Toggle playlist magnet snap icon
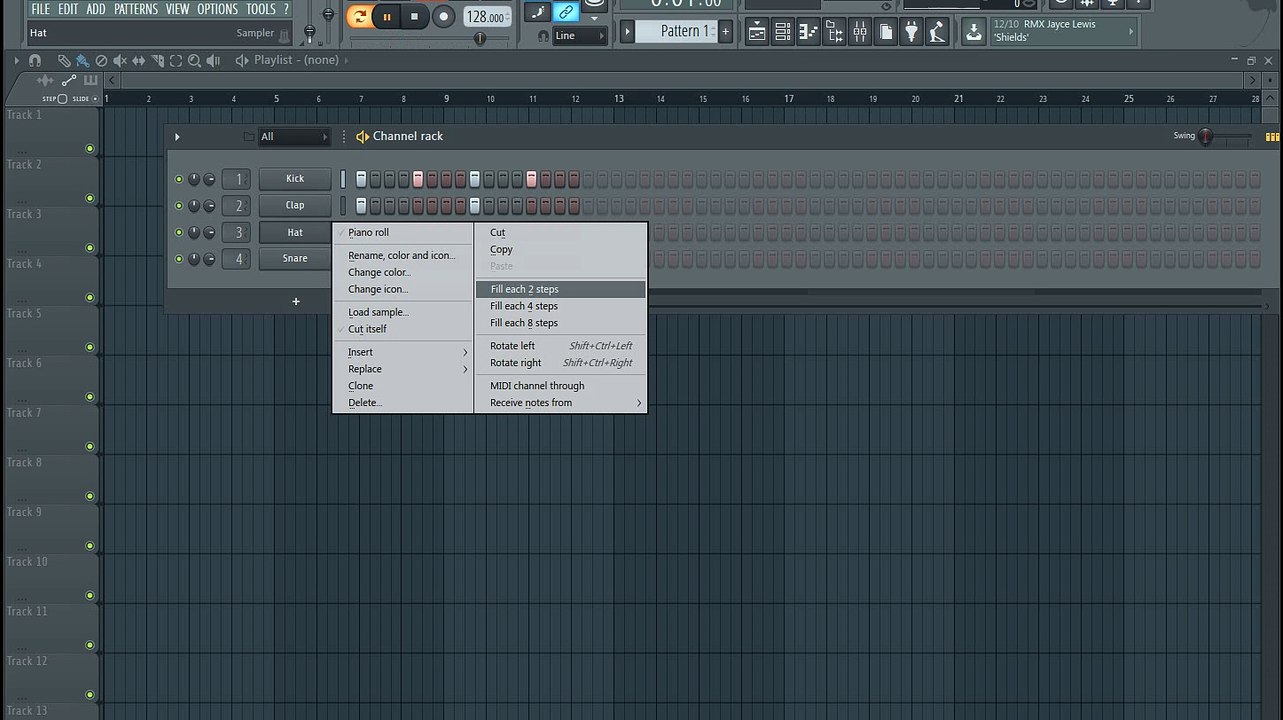The height and width of the screenshot is (720, 1283). 35,60
